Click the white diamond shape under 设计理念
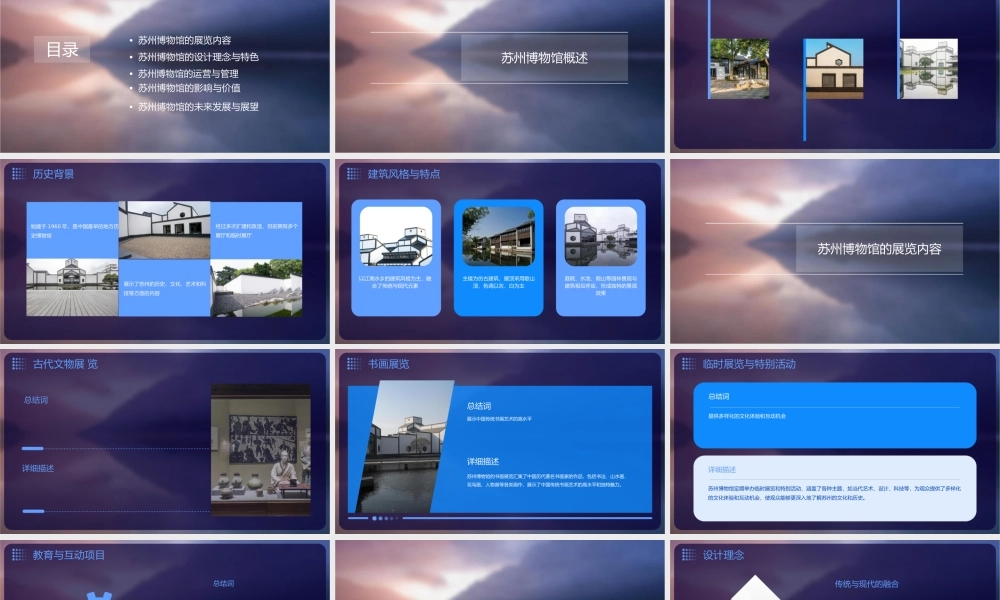 (x=761, y=588)
